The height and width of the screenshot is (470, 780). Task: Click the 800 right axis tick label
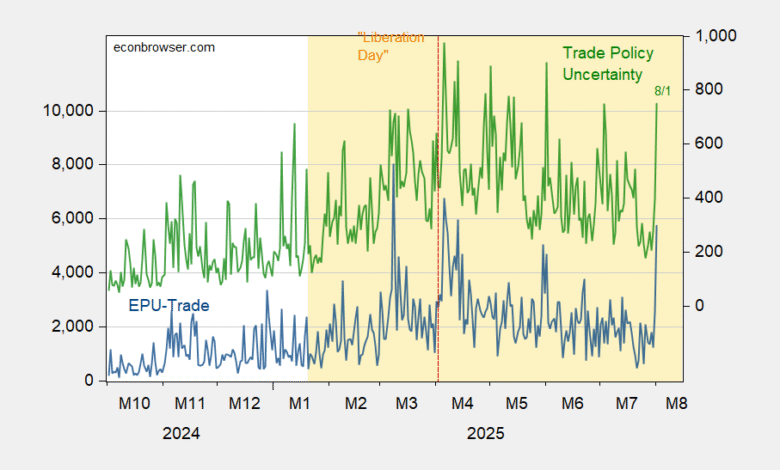(709, 90)
